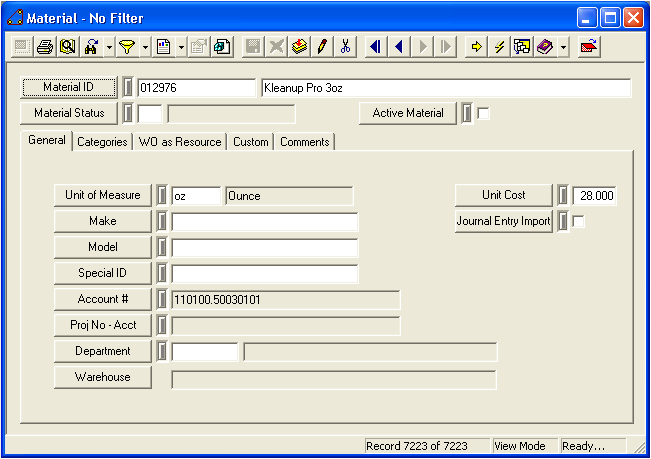Expand the report document dropdown arrow
Screen dimensions: 651x459
click(181, 47)
